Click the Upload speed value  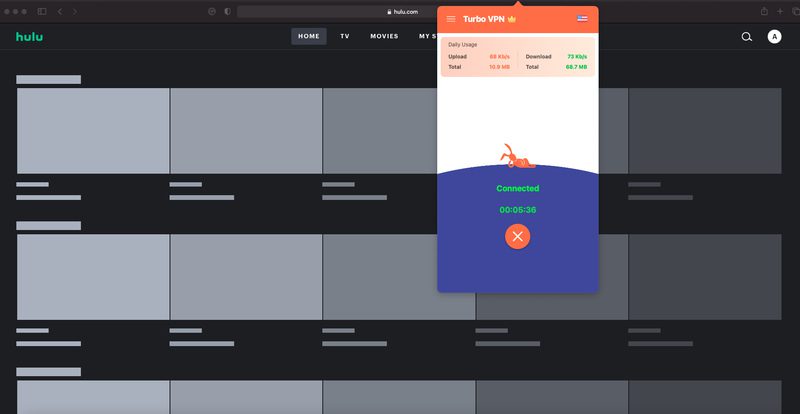point(499,57)
